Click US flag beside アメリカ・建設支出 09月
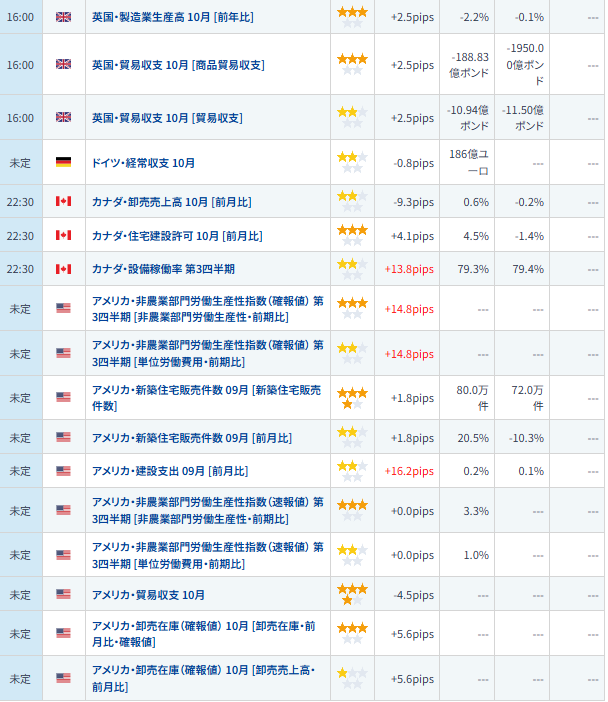 [63, 471]
